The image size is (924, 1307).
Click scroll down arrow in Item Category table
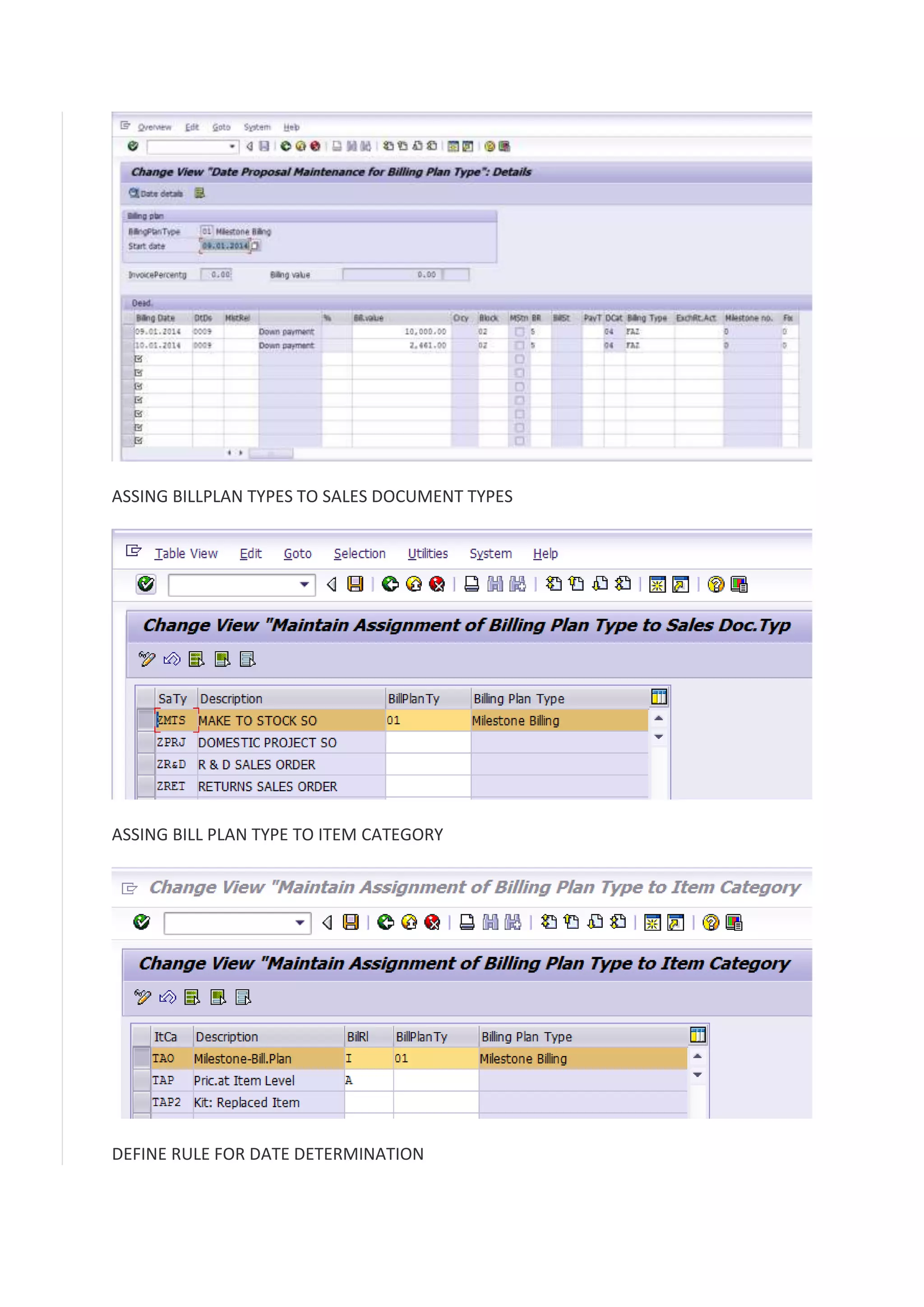(698, 1075)
